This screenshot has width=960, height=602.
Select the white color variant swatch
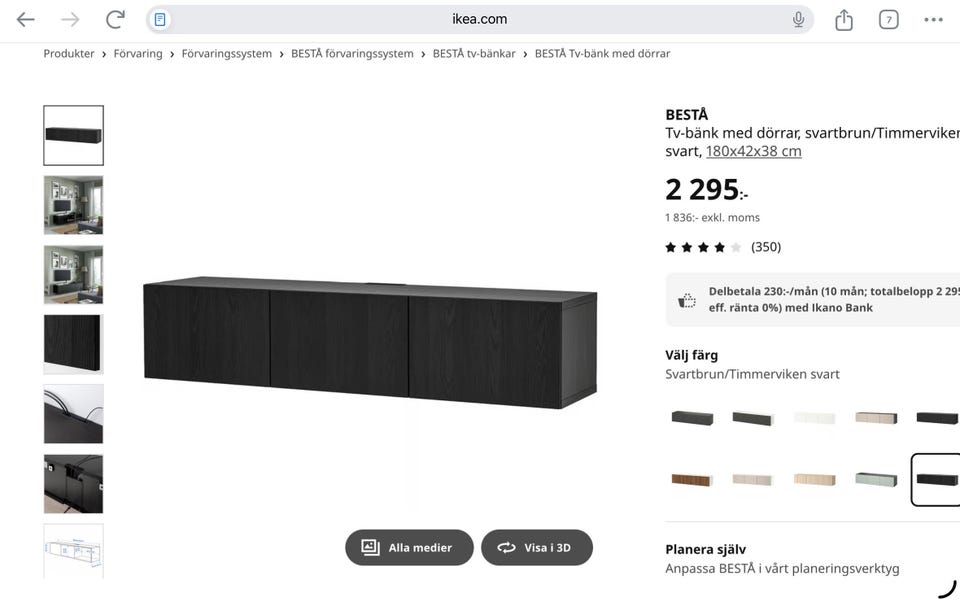pyautogui.click(x=814, y=418)
